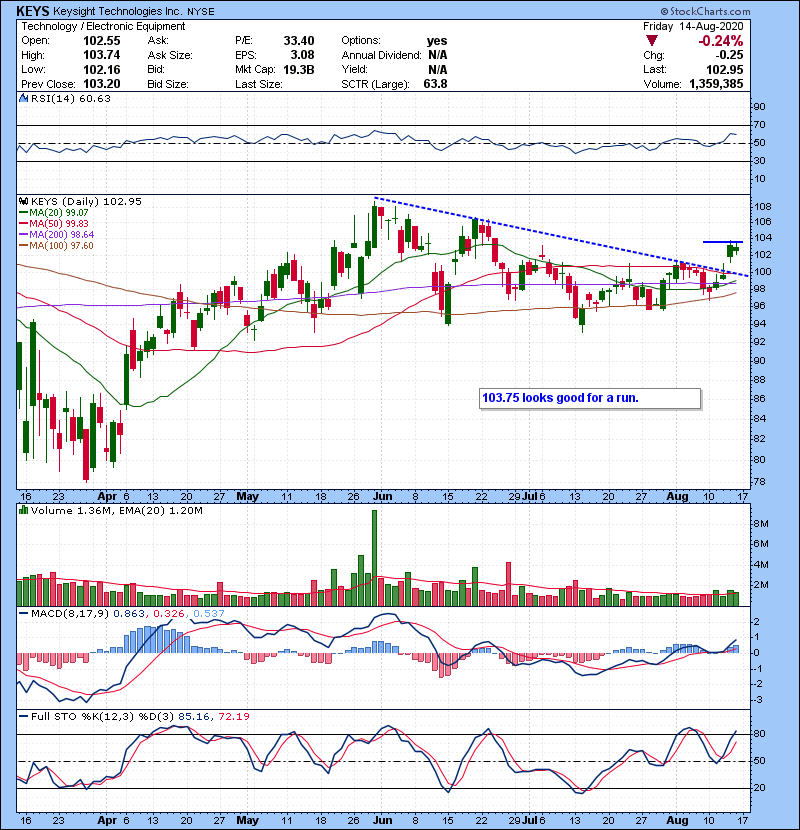Click the 8M level on volume axis

(761, 524)
